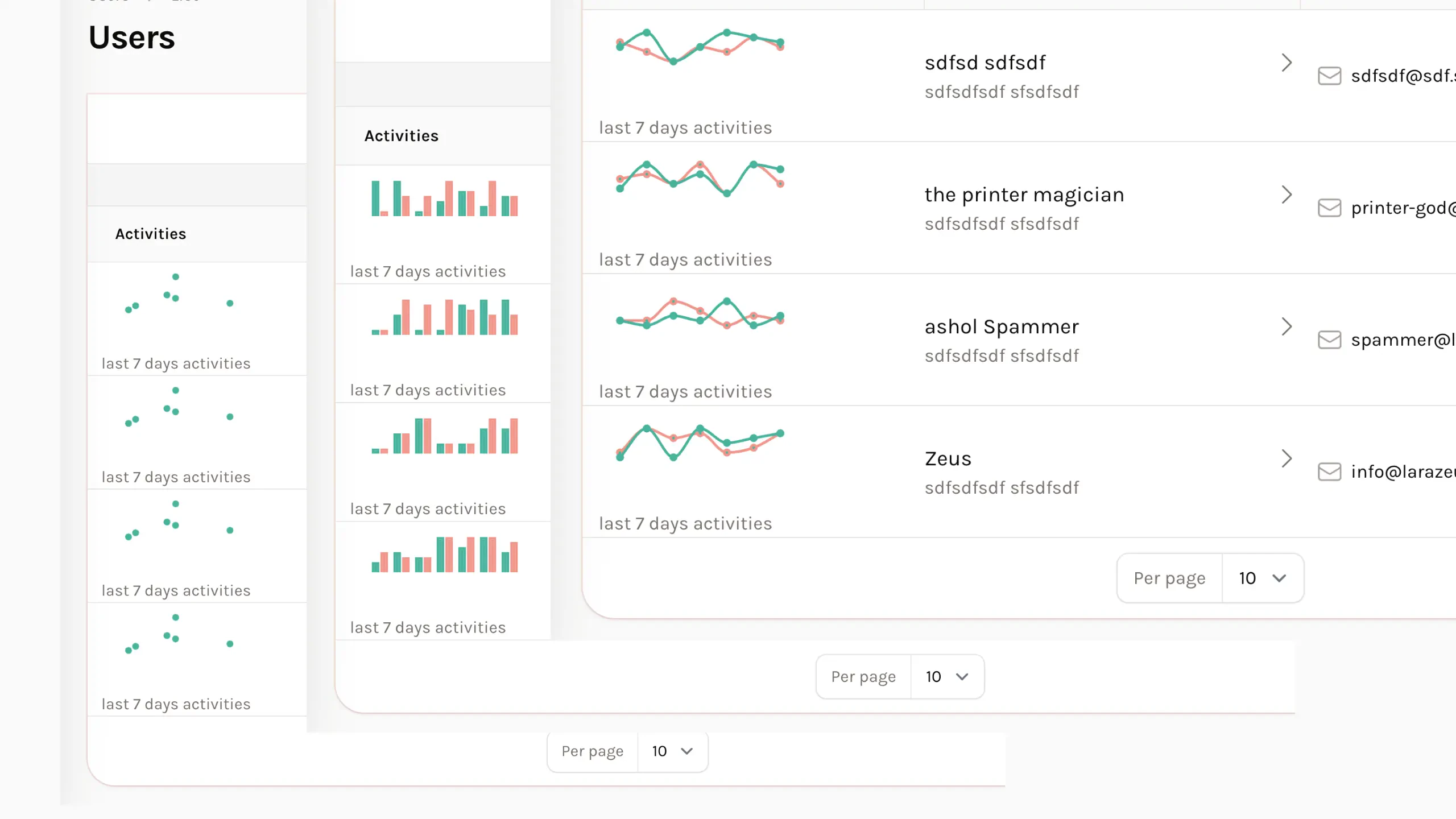
Task: Click the email icon for sdfsd sdfsdf
Action: pos(1330,75)
